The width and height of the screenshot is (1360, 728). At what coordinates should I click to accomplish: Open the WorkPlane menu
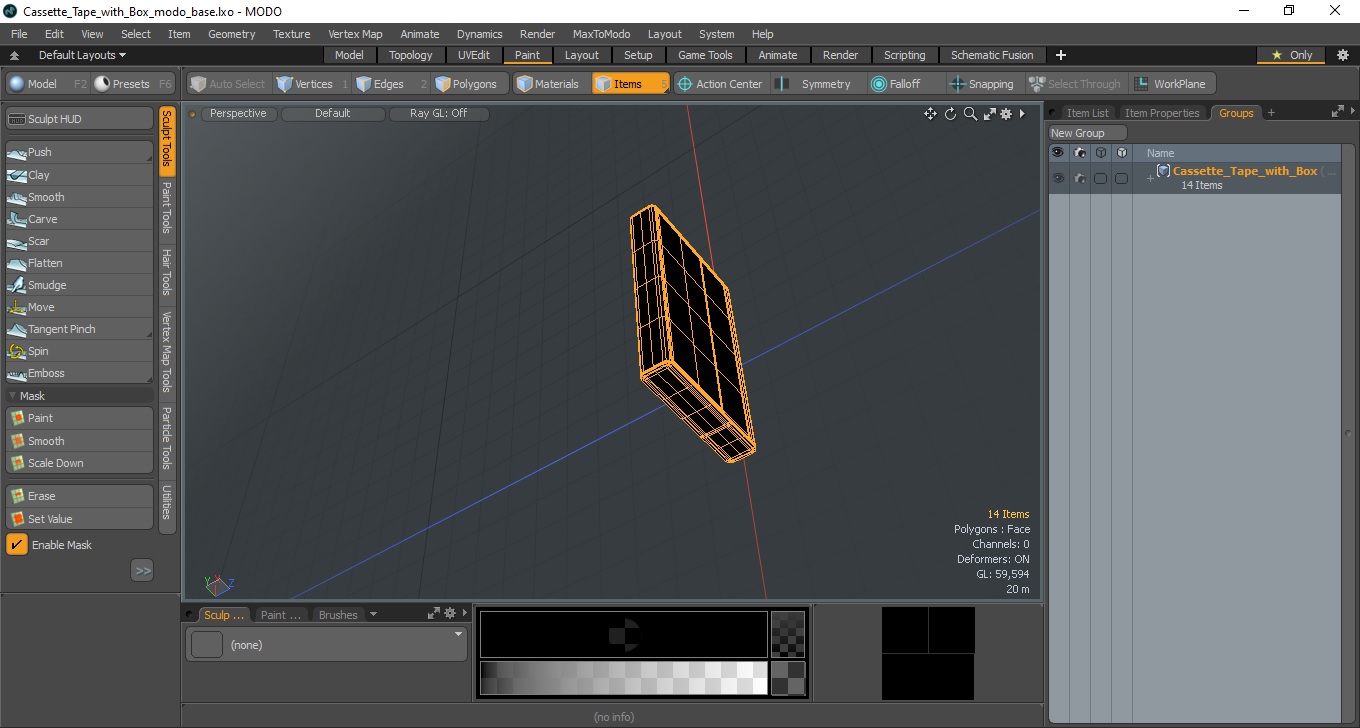click(1173, 84)
